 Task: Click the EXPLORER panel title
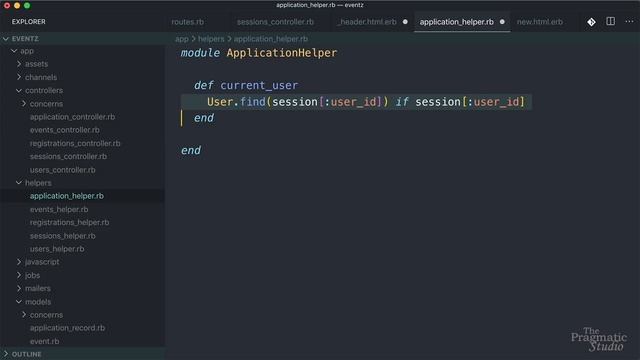click(29, 22)
